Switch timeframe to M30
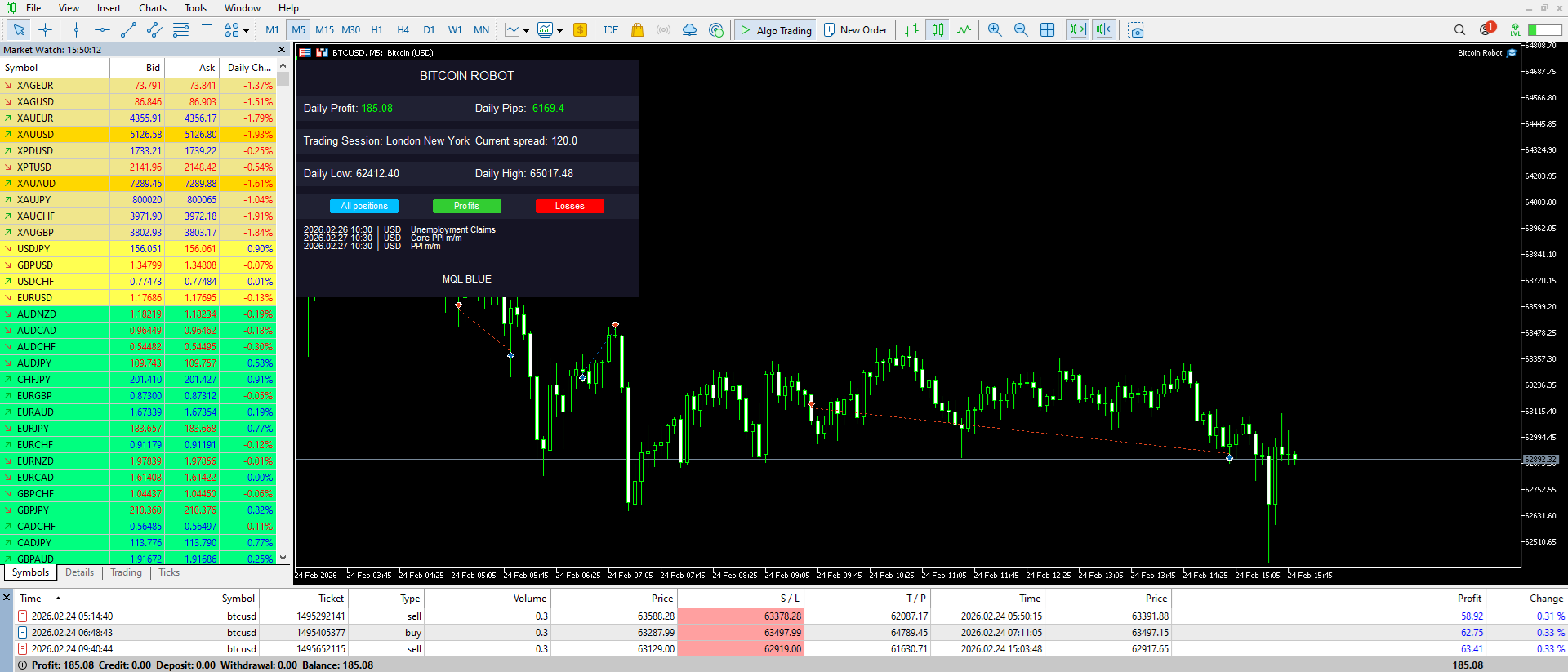The image size is (1568, 672). point(350,30)
